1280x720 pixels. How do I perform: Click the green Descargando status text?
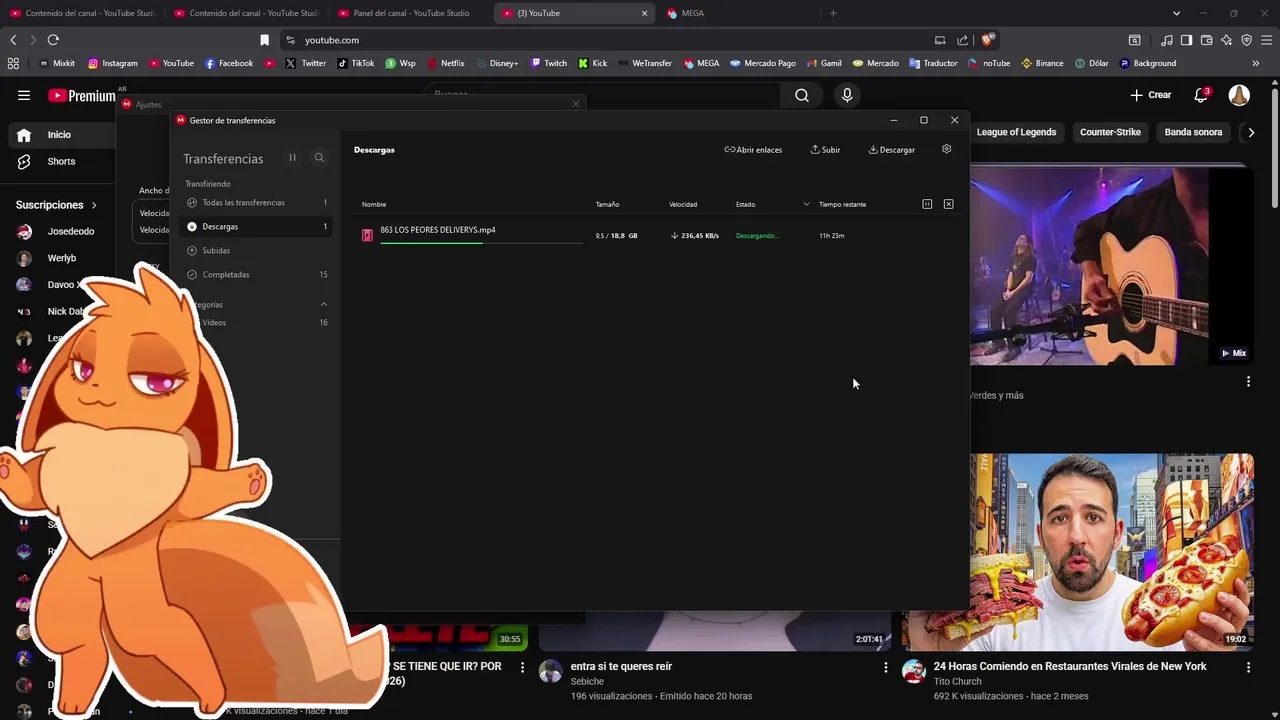(757, 236)
